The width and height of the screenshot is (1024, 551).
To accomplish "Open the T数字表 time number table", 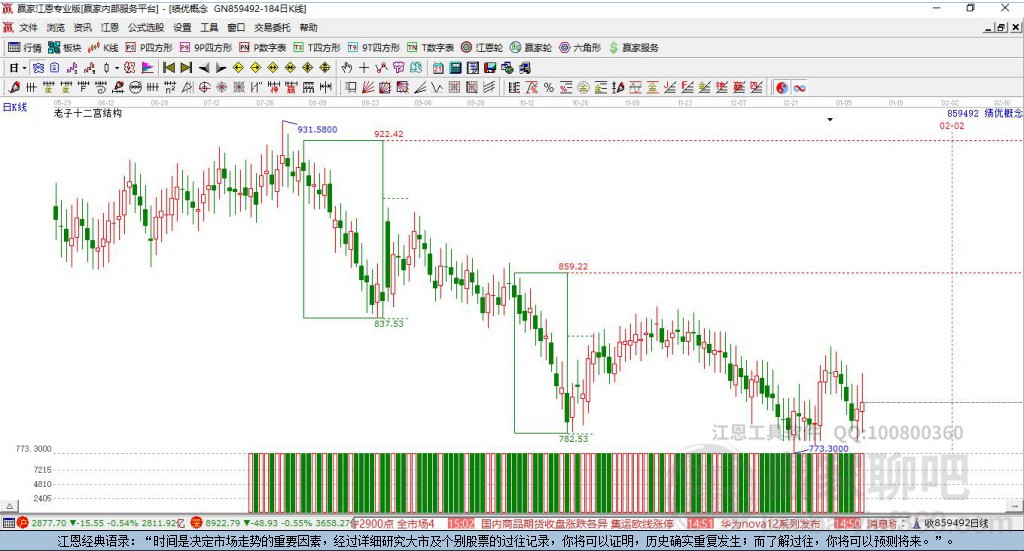I will click(x=430, y=48).
